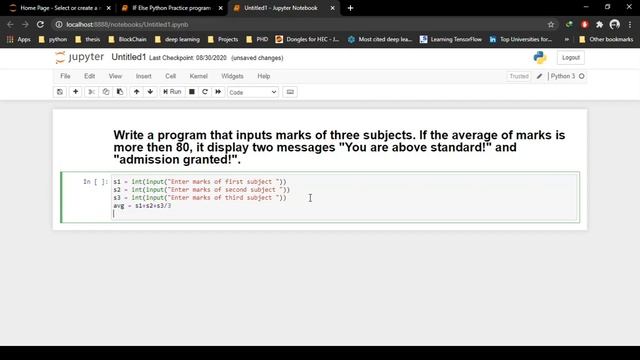
Task: Paste cells below icon
Action: click(x=120, y=92)
